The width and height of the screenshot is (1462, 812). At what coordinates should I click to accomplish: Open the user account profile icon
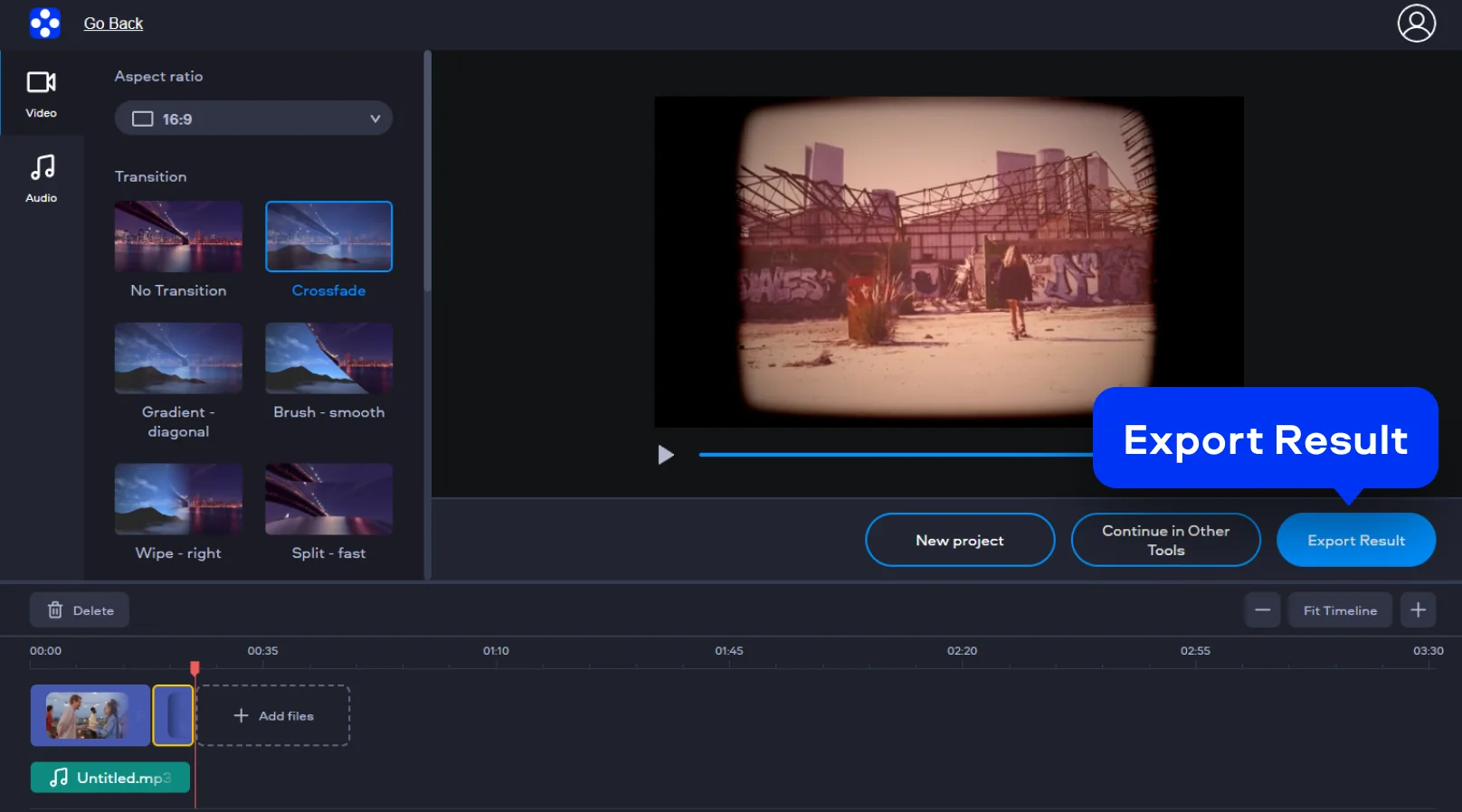[x=1416, y=24]
